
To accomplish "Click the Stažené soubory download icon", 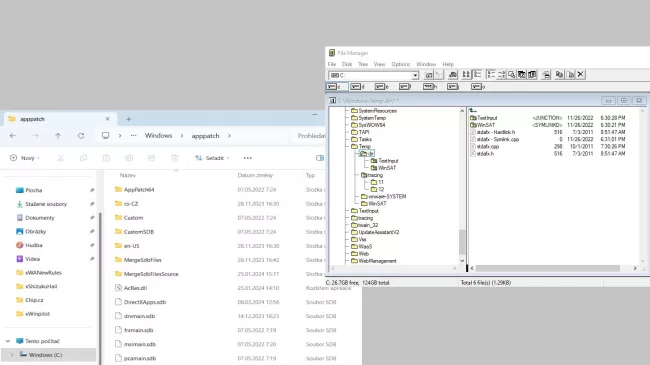I will (x=19, y=204).
